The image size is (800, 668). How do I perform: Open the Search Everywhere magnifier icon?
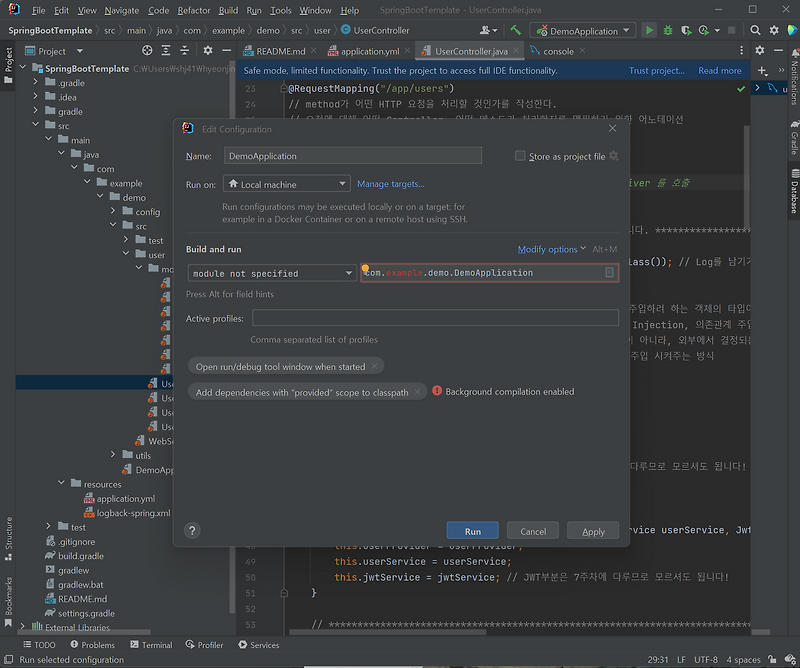click(754, 31)
